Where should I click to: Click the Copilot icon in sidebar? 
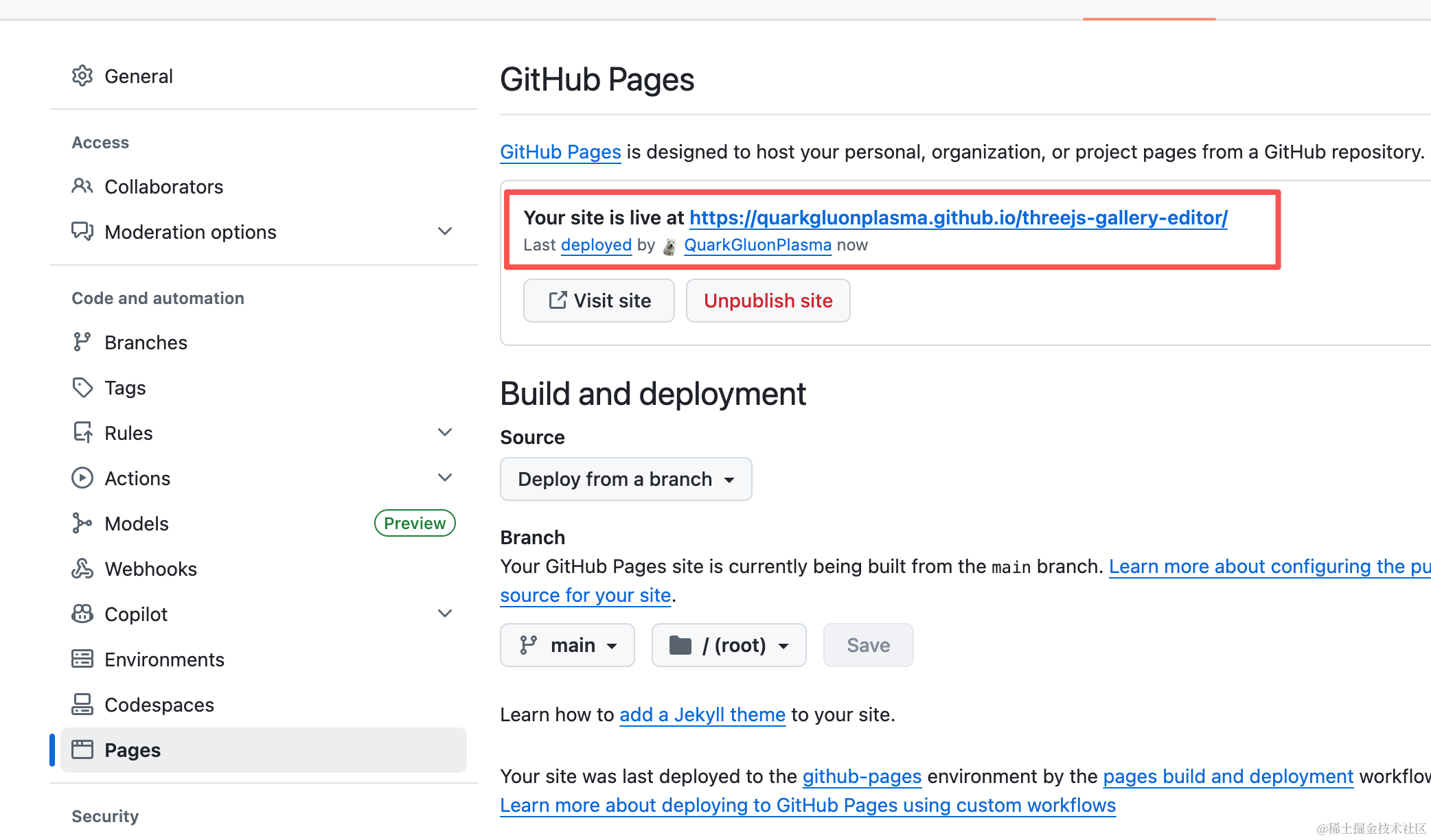tap(82, 614)
